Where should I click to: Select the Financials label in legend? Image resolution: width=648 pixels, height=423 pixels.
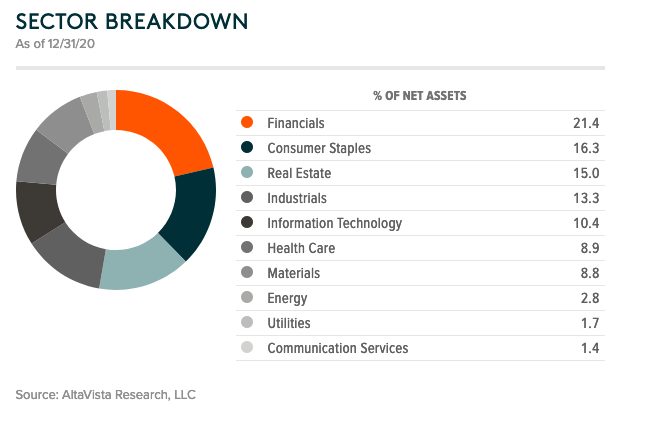(296, 123)
